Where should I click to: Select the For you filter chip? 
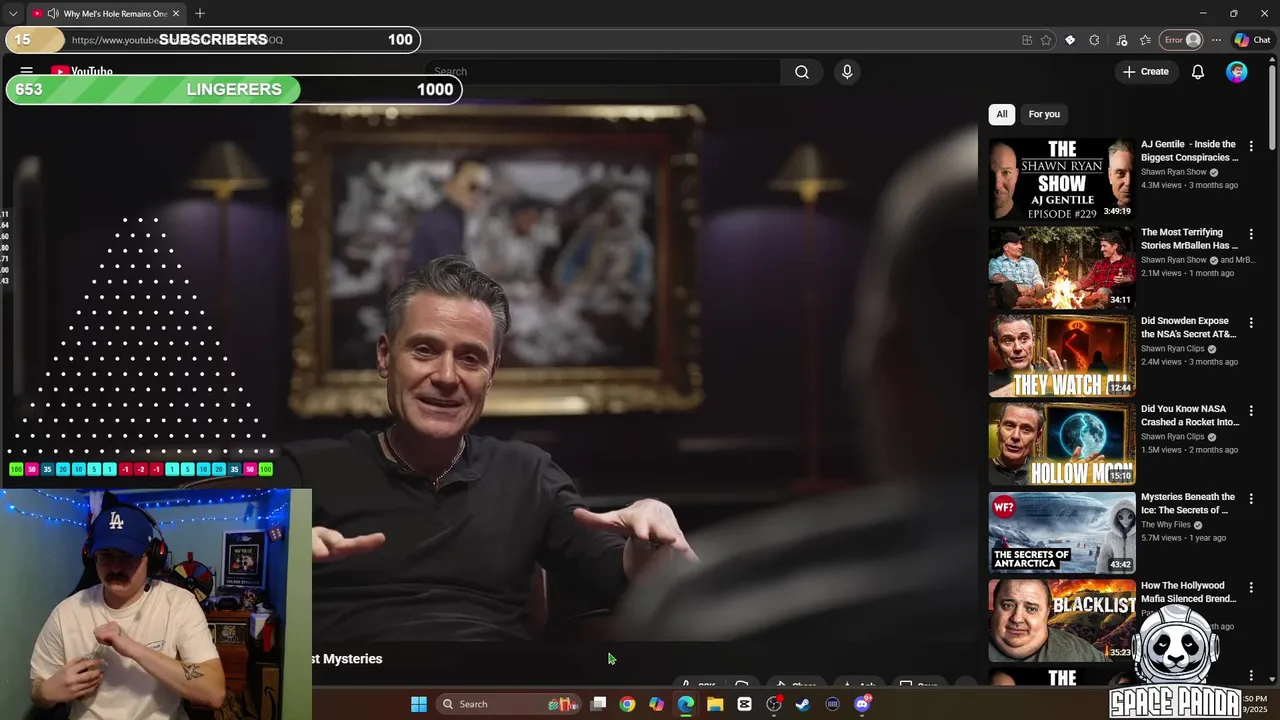tap(1044, 114)
